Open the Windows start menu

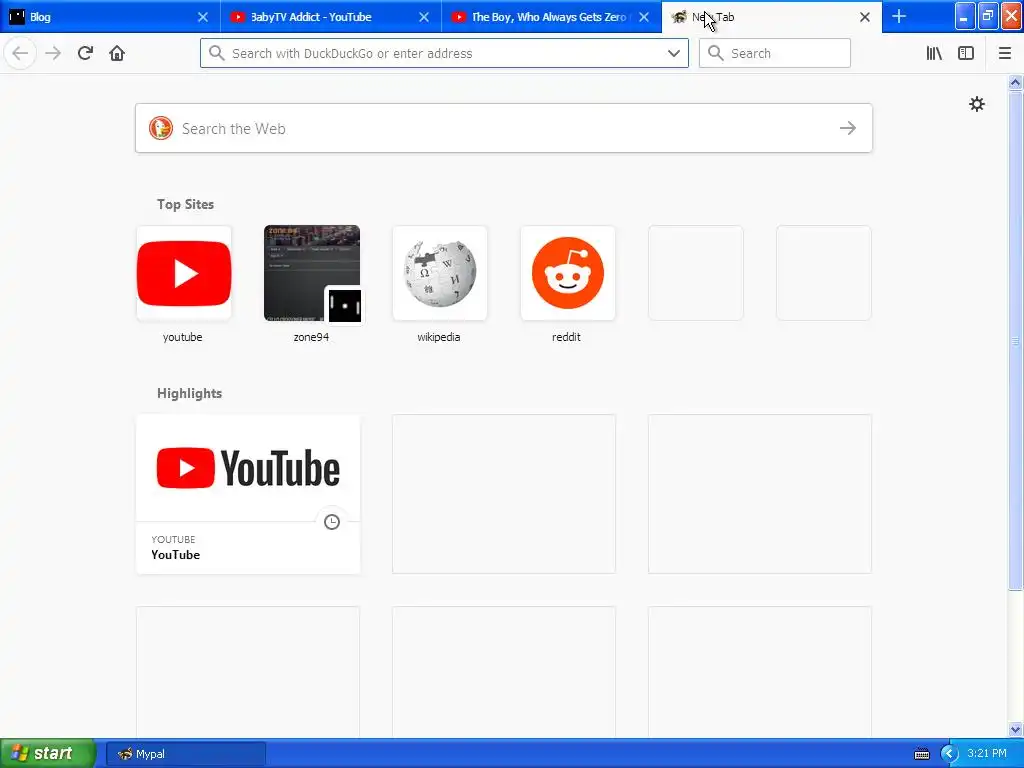coord(48,754)
